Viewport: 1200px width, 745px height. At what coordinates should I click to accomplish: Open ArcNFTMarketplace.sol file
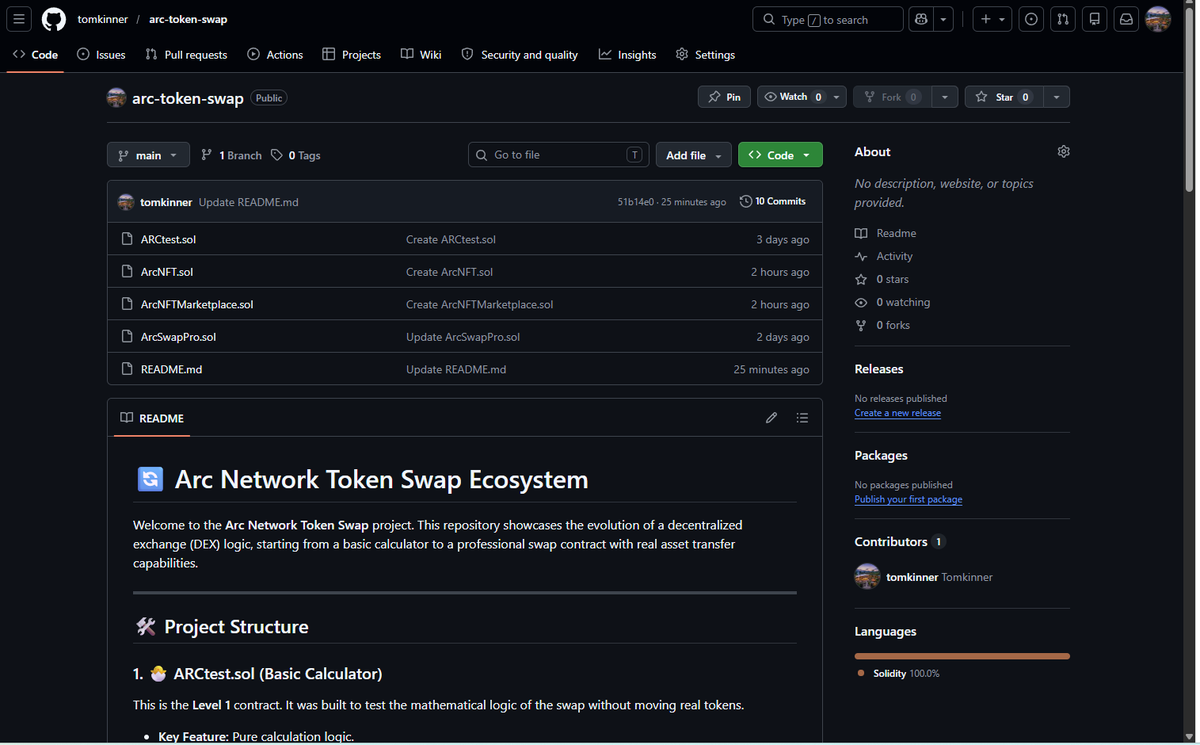click(x=197, y=304)
